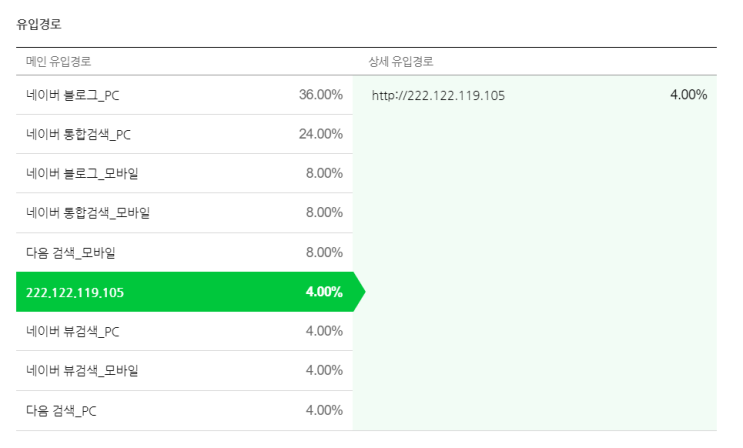Click the 메인 유입경로 column header
Image resolution: width=743 pixels, height=448 pixels.
58,61
